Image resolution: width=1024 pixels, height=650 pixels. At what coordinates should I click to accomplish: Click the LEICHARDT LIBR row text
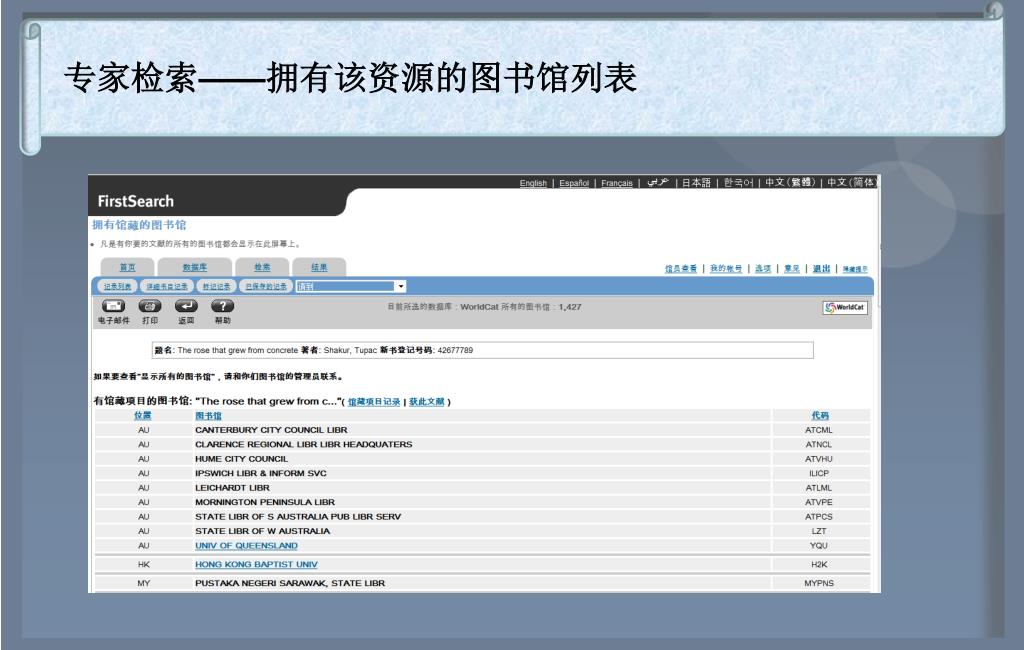tap(232, 487)
